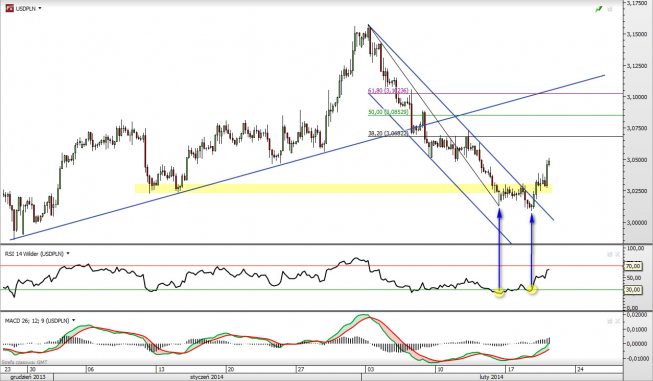653x381 pixels.
Task: Close the MACD indicator panel
Action: pos(618,321)
